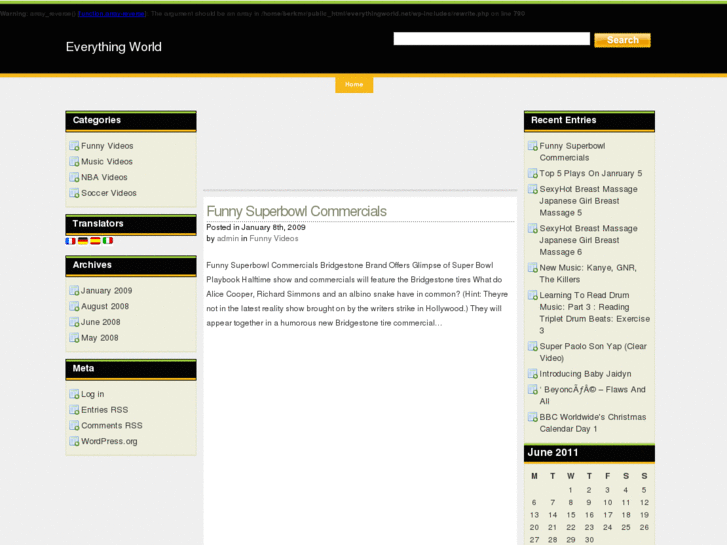Click icon beside New Music: Kanye entry
The width and height of the screenshot is (727, 545).
coord(533,268)
